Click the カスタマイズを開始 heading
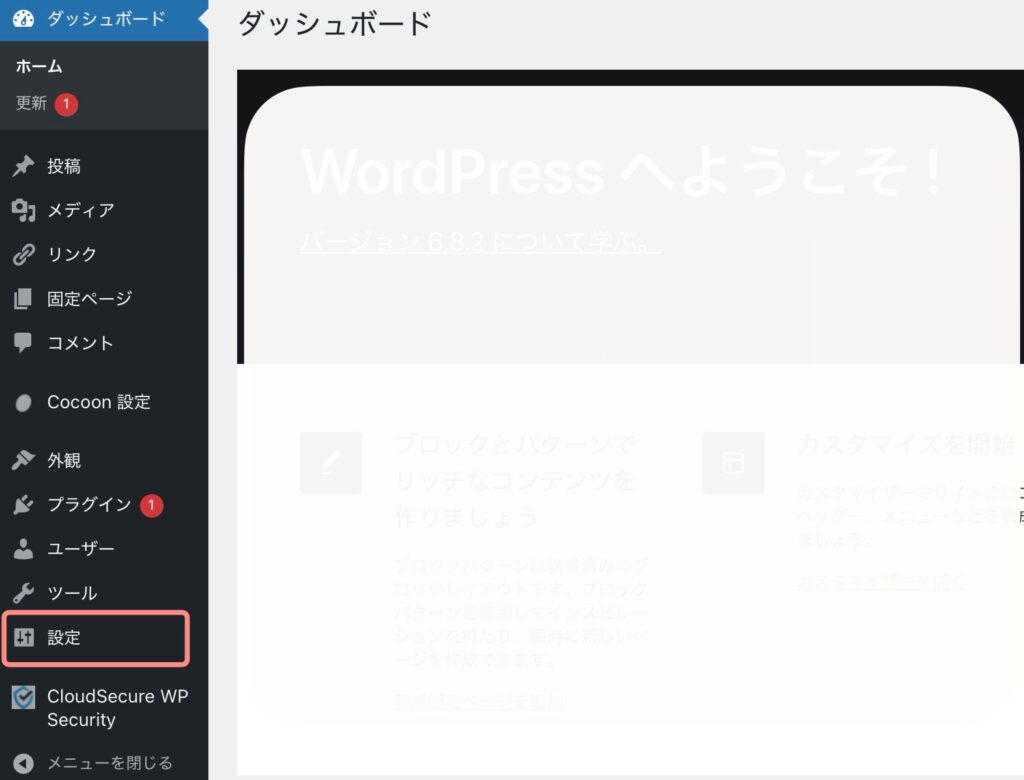Viewport: 1024px width, 780px height. pos(906,444)
